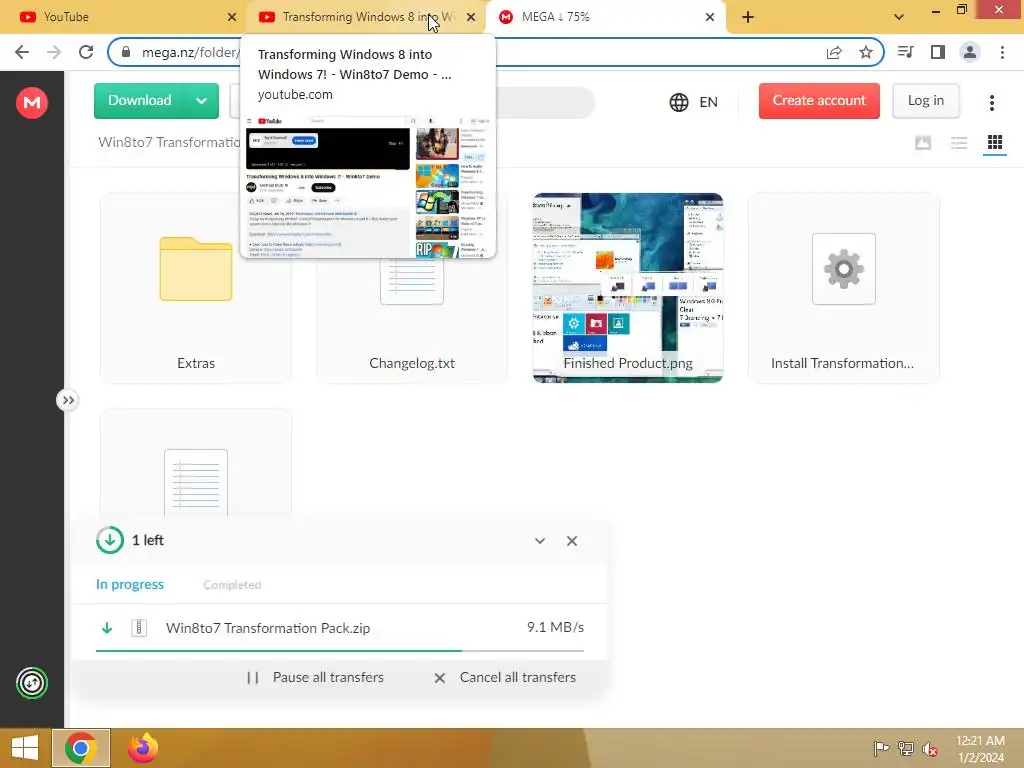Open the EN language selector
Viewport: 1024px width, 768px height.
(694, 102)
